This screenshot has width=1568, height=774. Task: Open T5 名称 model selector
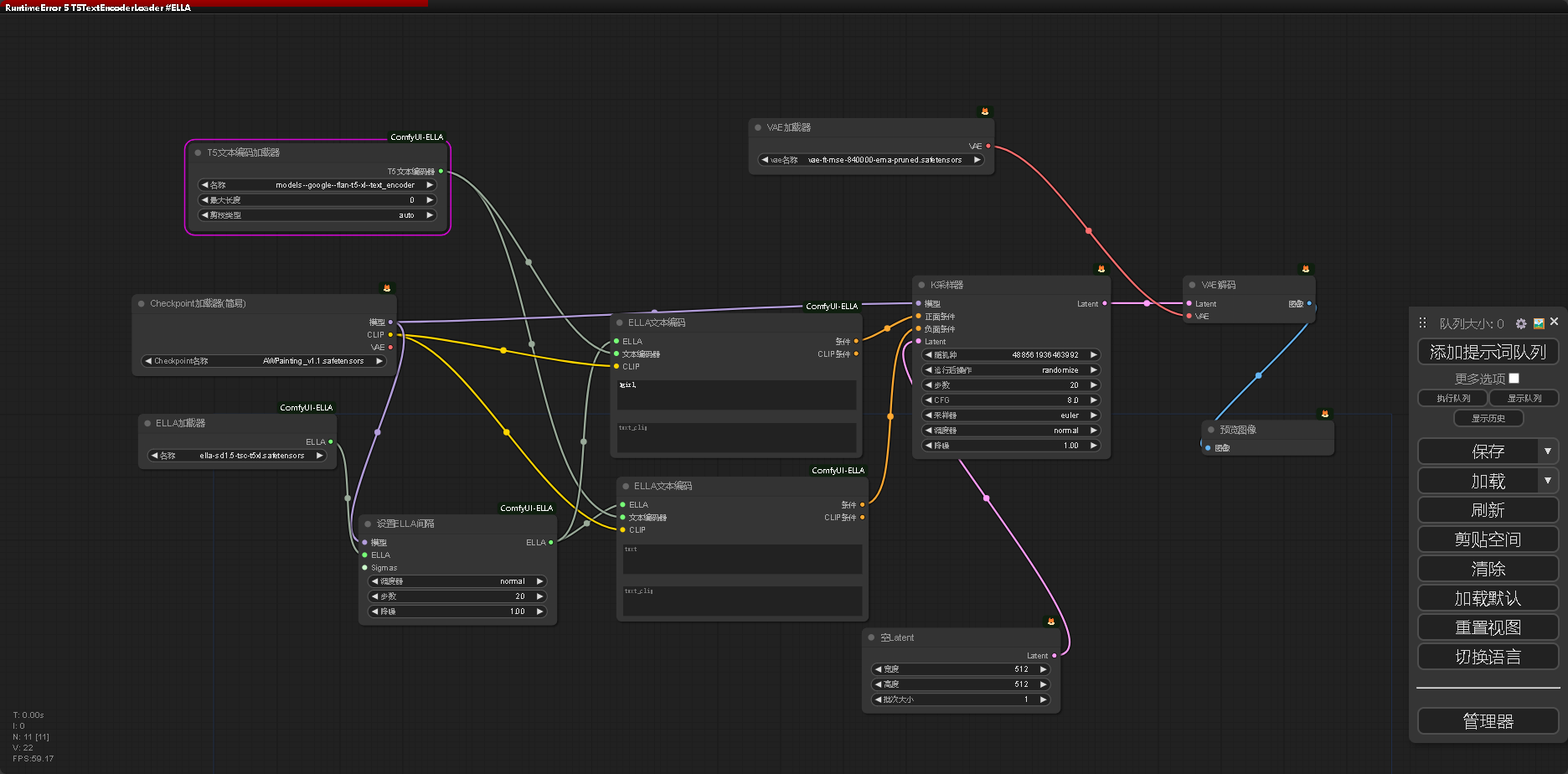pyautogui.click(x=317, y=185)
